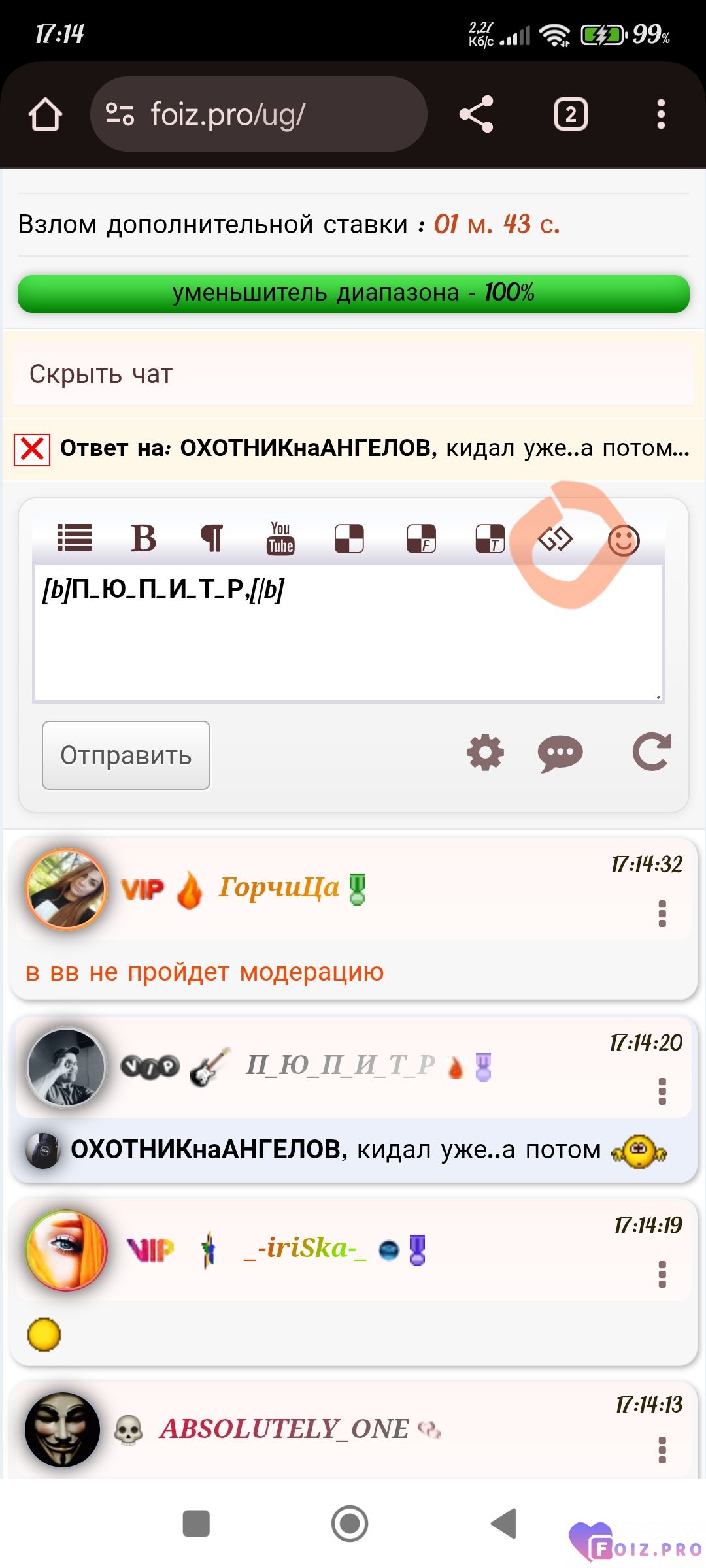Open ABSOLUTELY_ONE user profile name

point(284,1429)
